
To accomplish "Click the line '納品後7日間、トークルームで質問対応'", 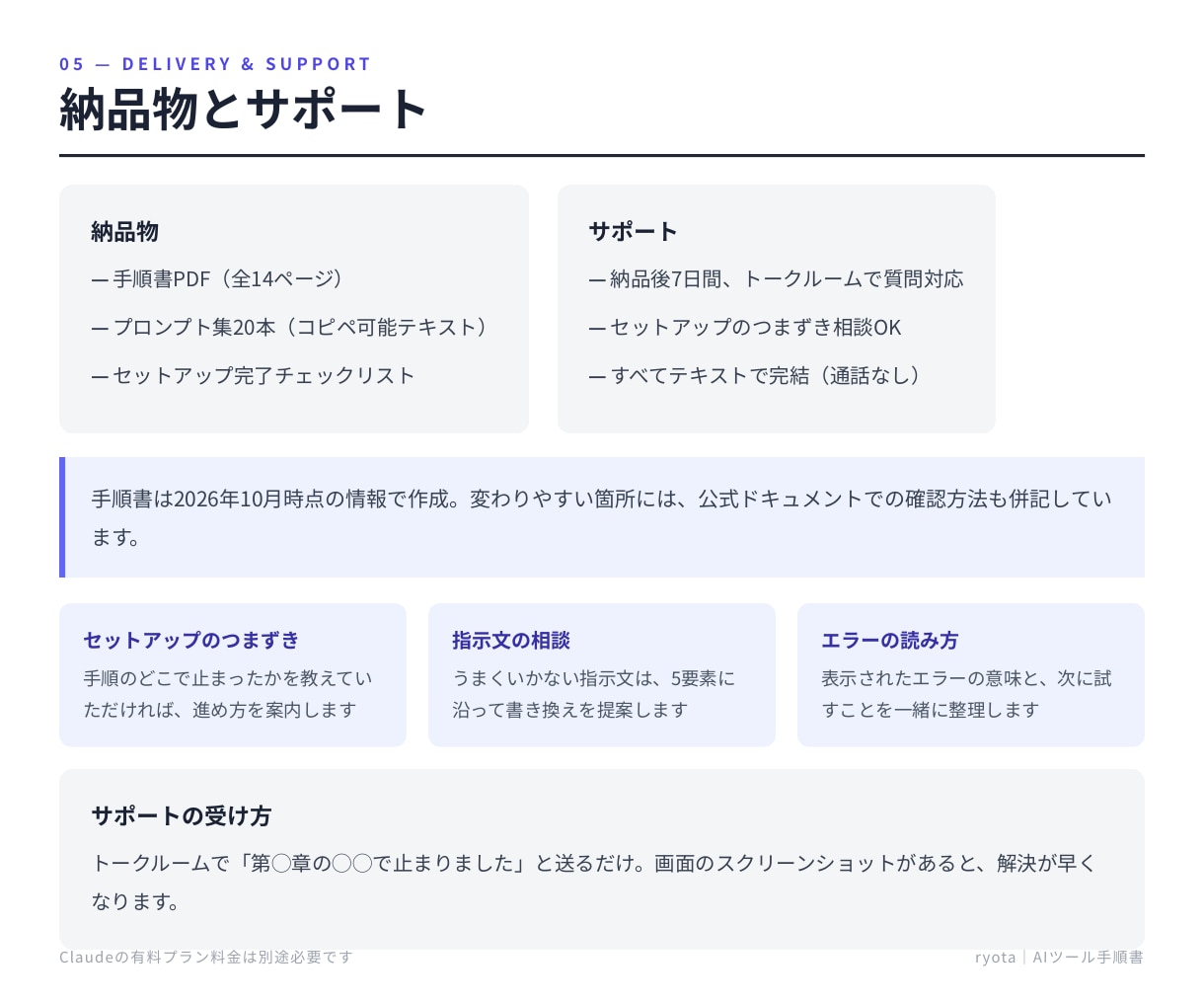I will pos(776,279).
